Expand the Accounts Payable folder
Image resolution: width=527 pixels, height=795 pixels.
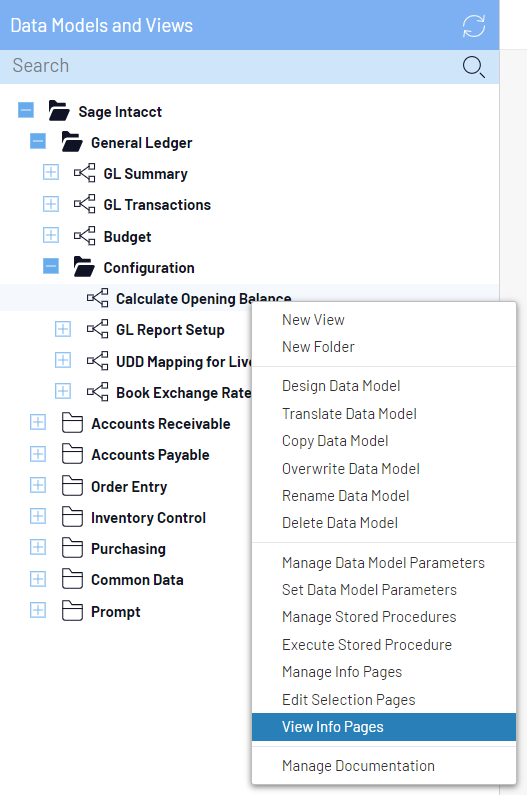38,454
